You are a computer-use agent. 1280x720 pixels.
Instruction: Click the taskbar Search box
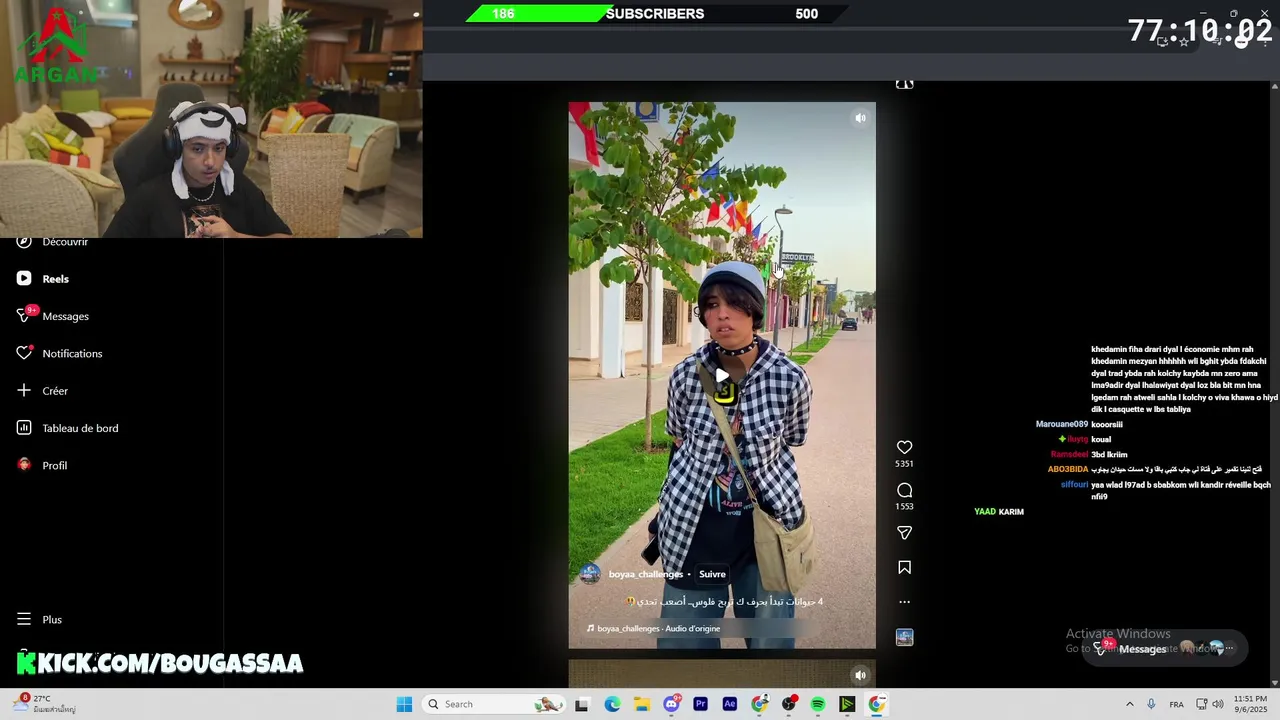pos(495,704)
